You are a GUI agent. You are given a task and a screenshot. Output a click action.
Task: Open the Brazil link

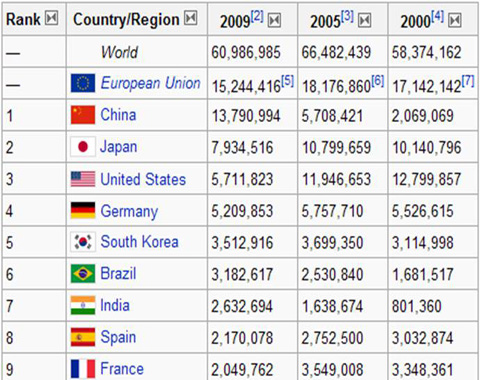click(x=118, y=274)
